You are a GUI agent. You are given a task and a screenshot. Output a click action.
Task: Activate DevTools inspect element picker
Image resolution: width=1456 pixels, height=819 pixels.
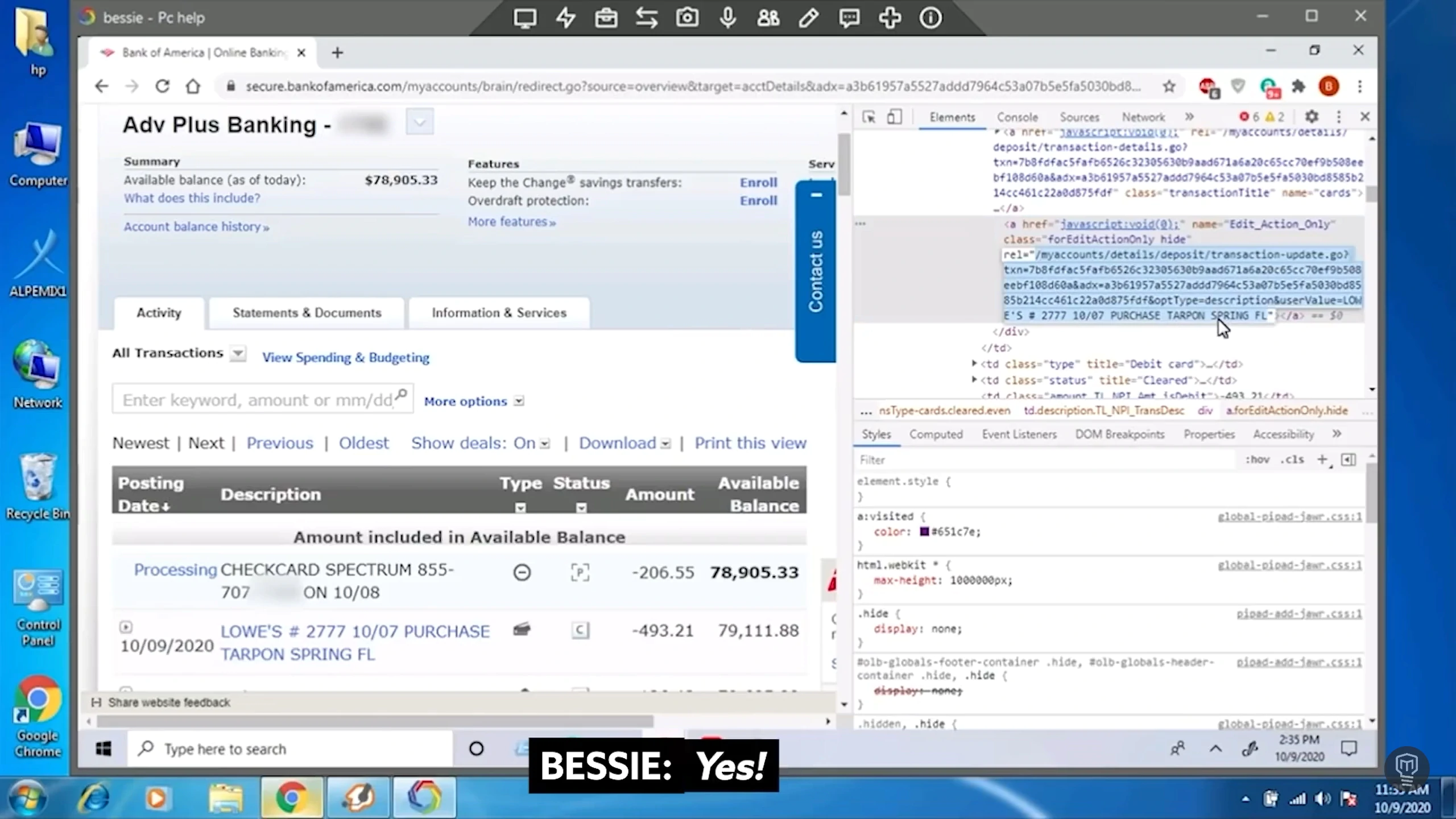[x=868, y=117]
